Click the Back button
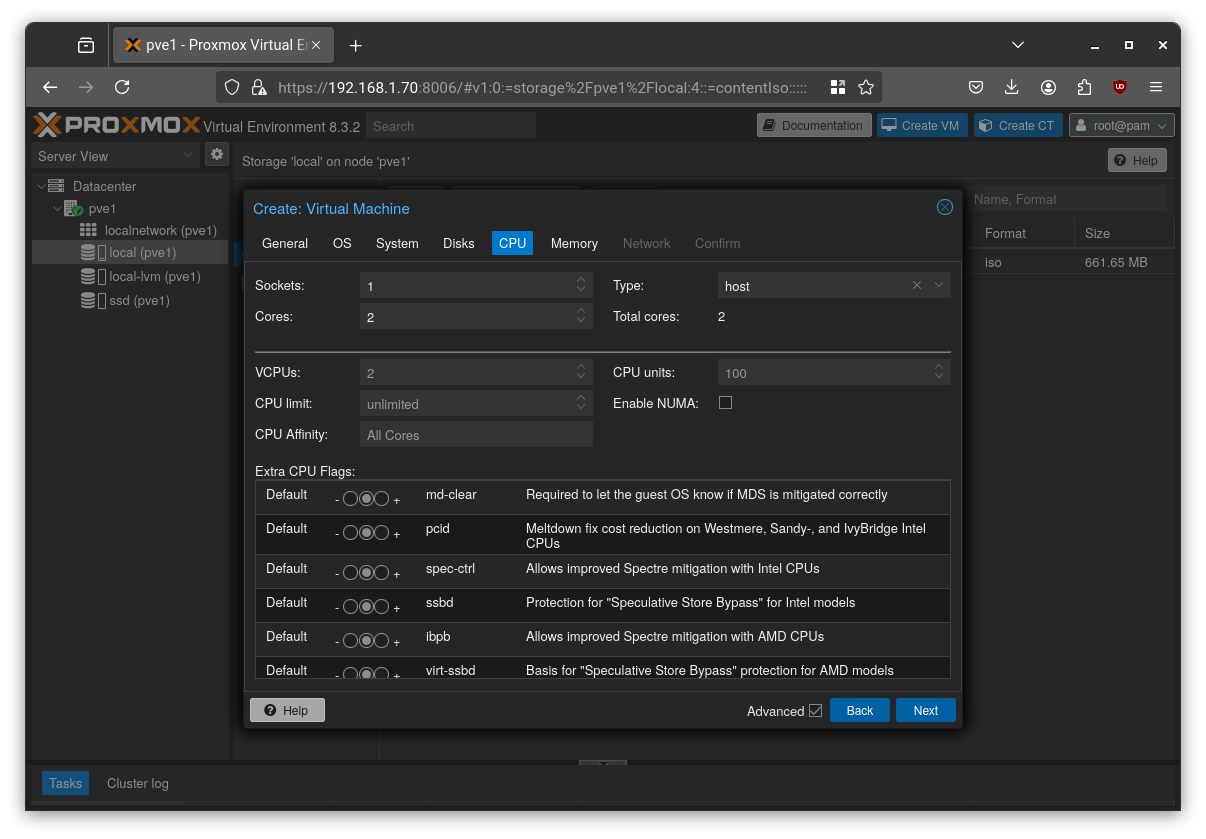 859,710
